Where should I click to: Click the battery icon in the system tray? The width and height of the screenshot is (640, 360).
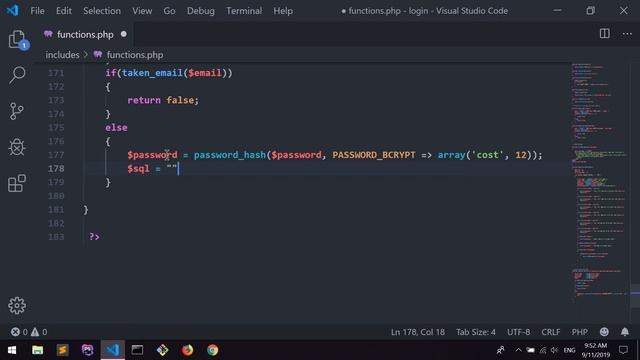(530, 350)
